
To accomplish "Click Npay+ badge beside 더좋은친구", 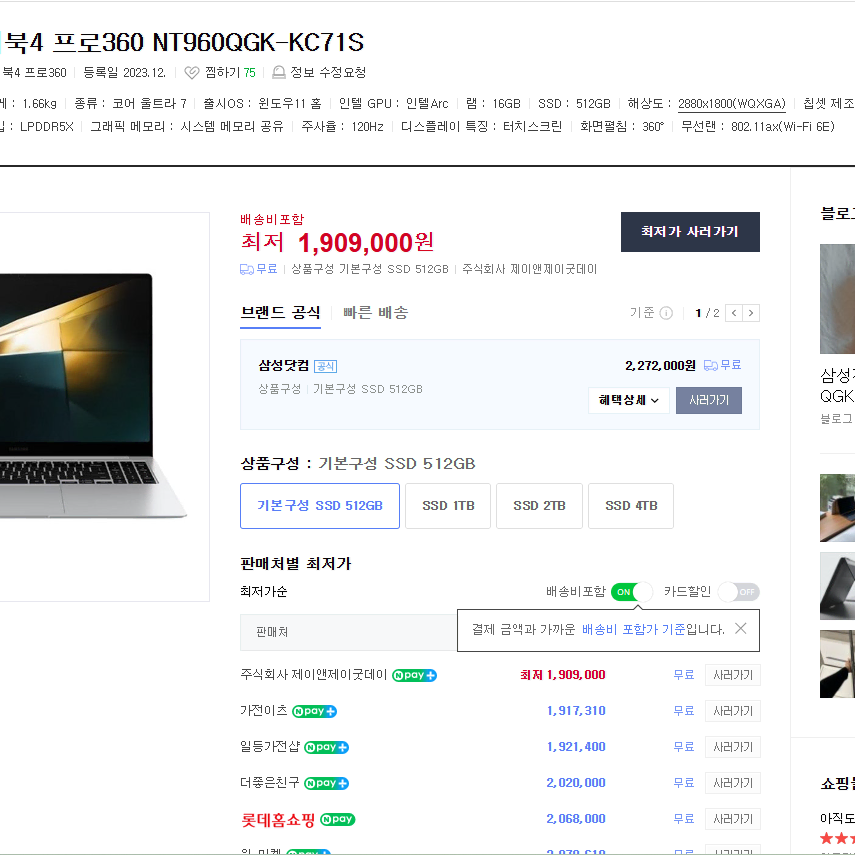I will [326, 783].
